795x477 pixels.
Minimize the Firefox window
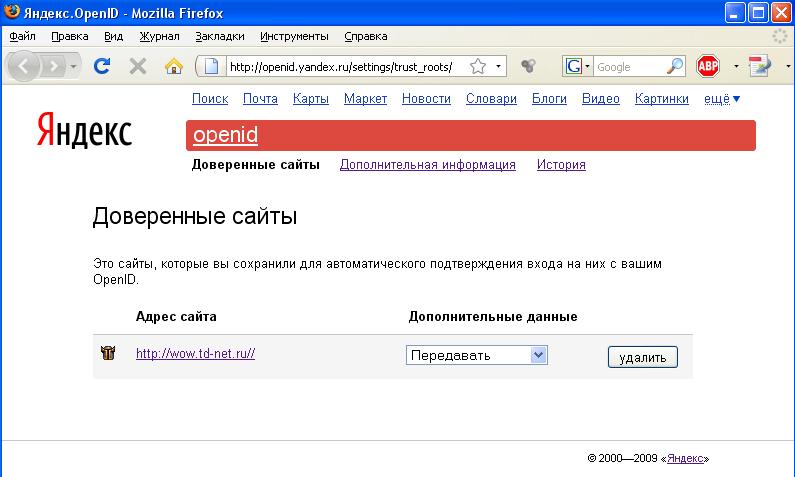coord(735,13)
